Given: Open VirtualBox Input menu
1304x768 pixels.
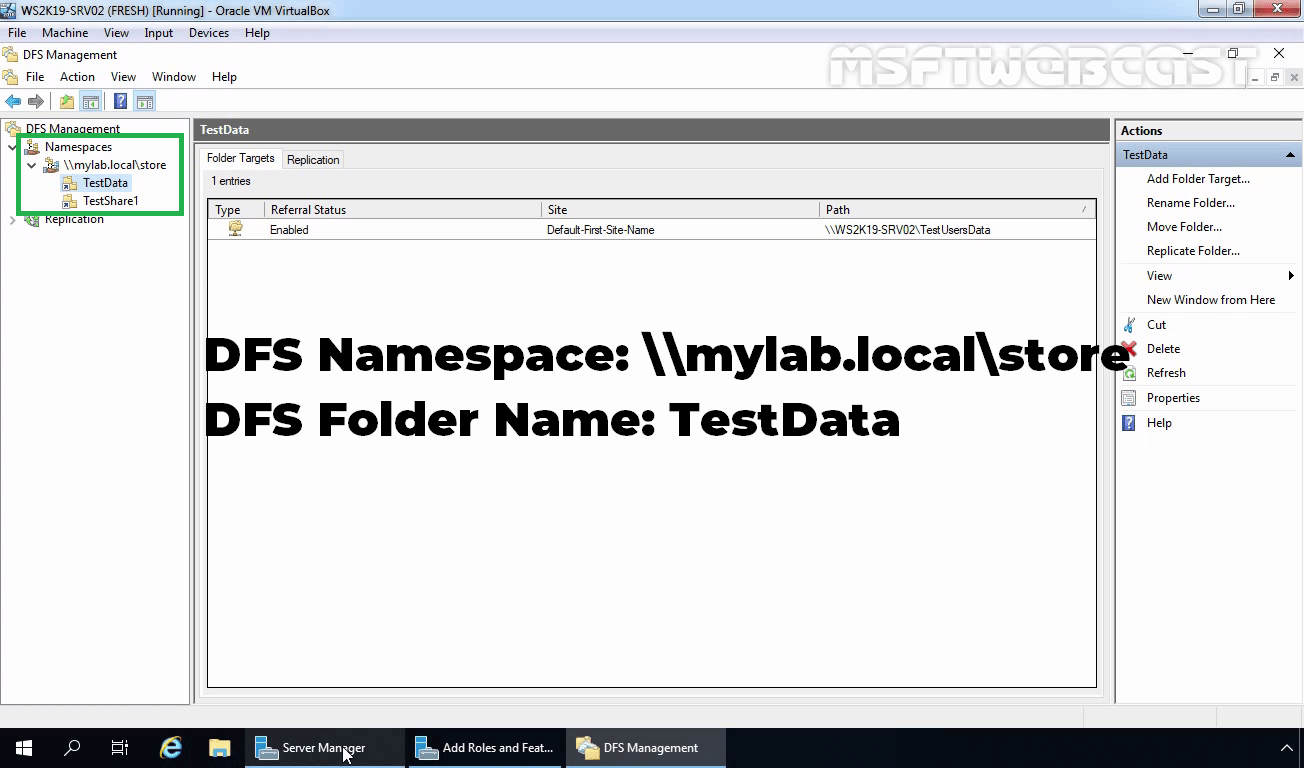Looking at the screenshot, I should point(158,33).
